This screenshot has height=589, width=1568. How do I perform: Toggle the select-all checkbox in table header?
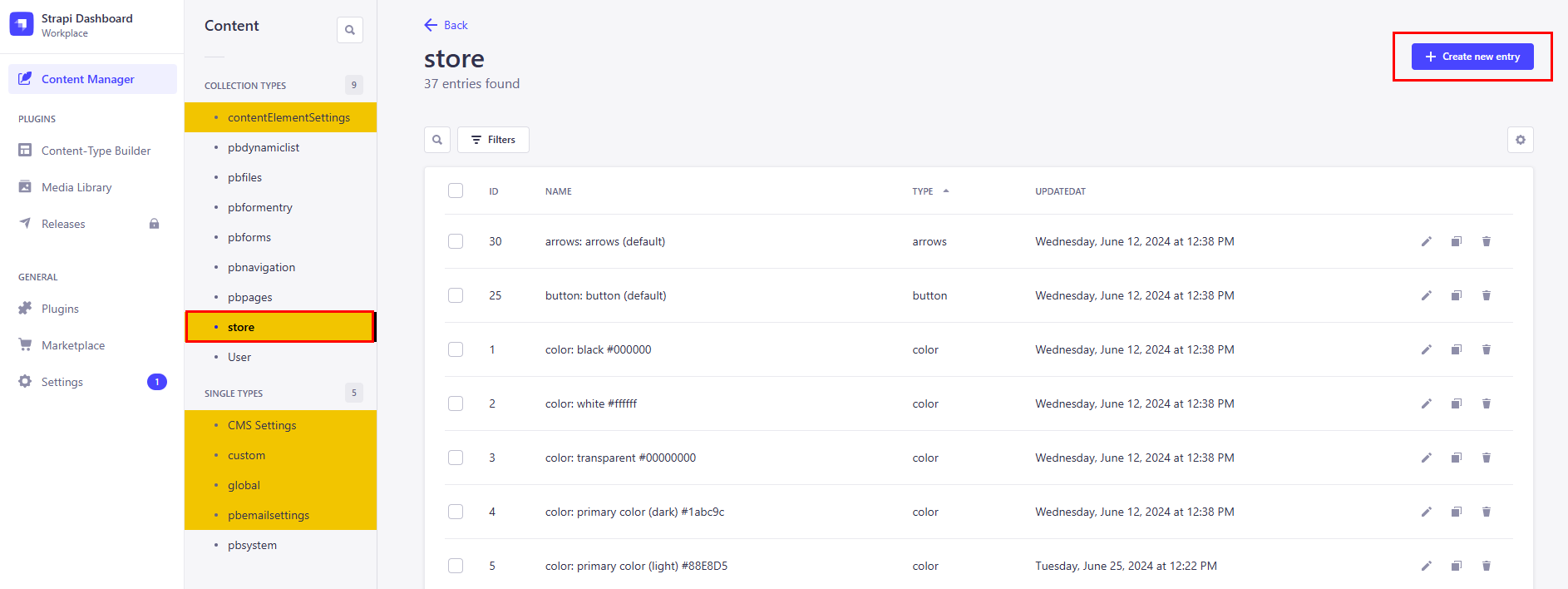coord(456,191)
